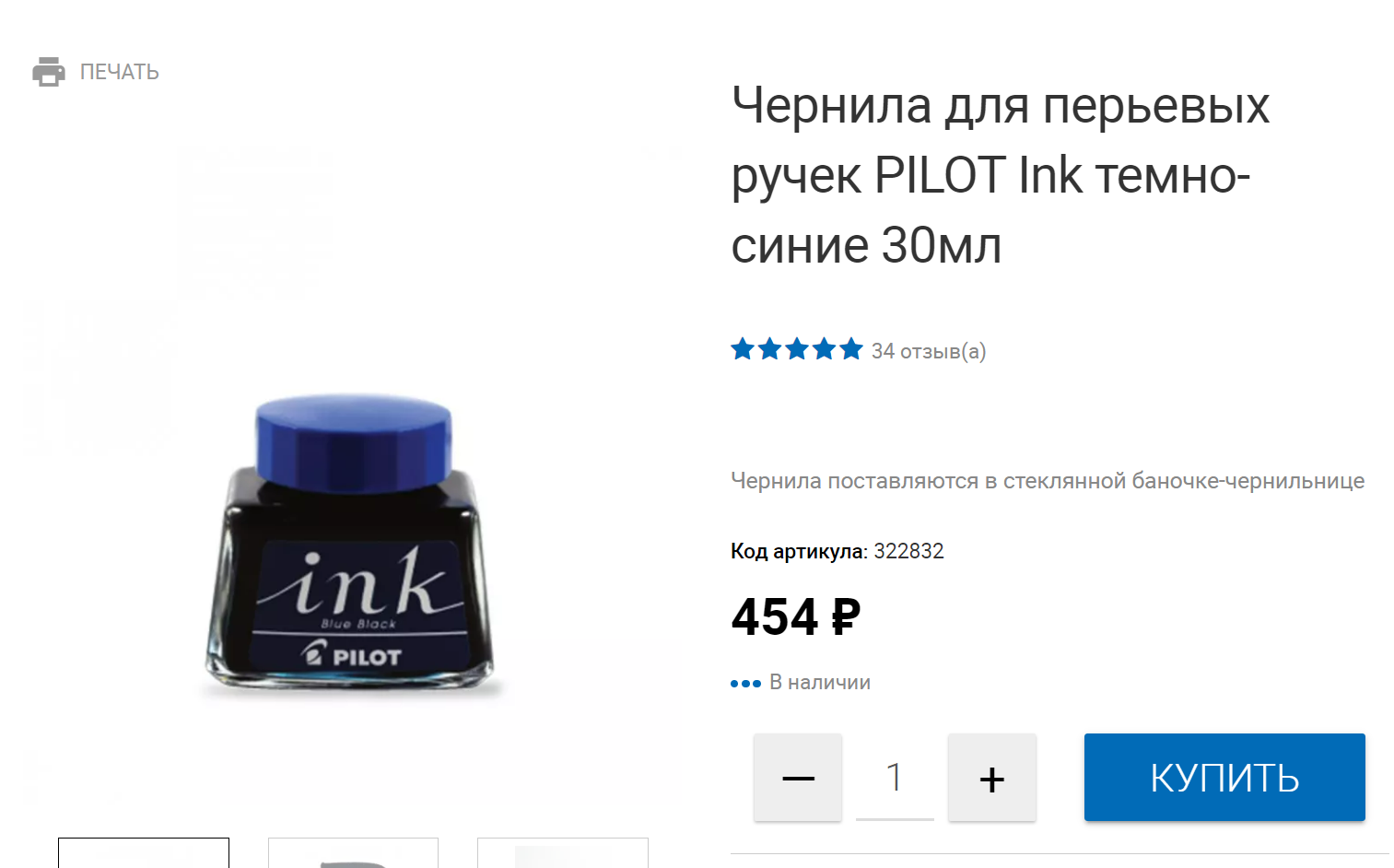
Task: Focus the quantity input field showing 1
Action: [895, 778]
